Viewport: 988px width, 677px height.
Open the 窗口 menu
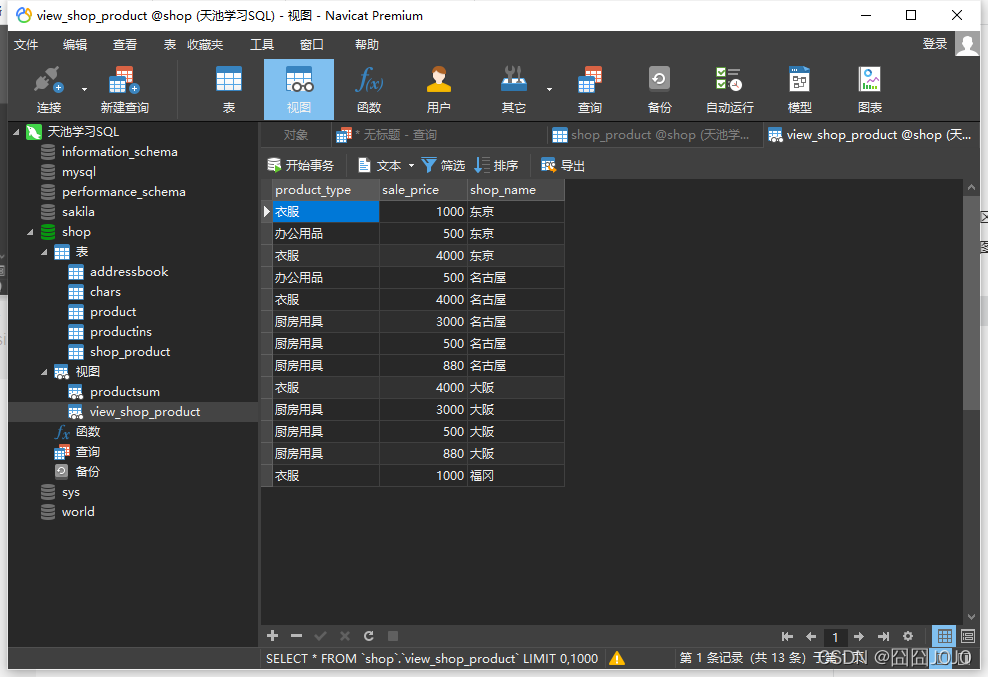[x=311, y=45]
